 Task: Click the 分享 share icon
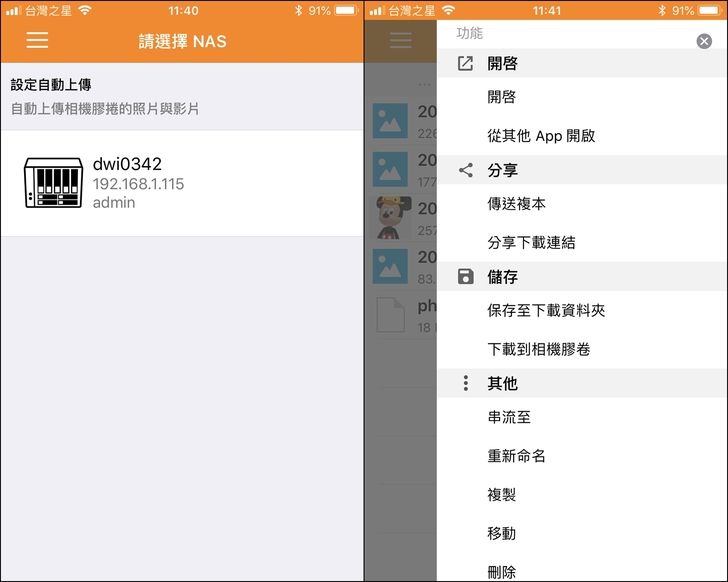point(465,170)
